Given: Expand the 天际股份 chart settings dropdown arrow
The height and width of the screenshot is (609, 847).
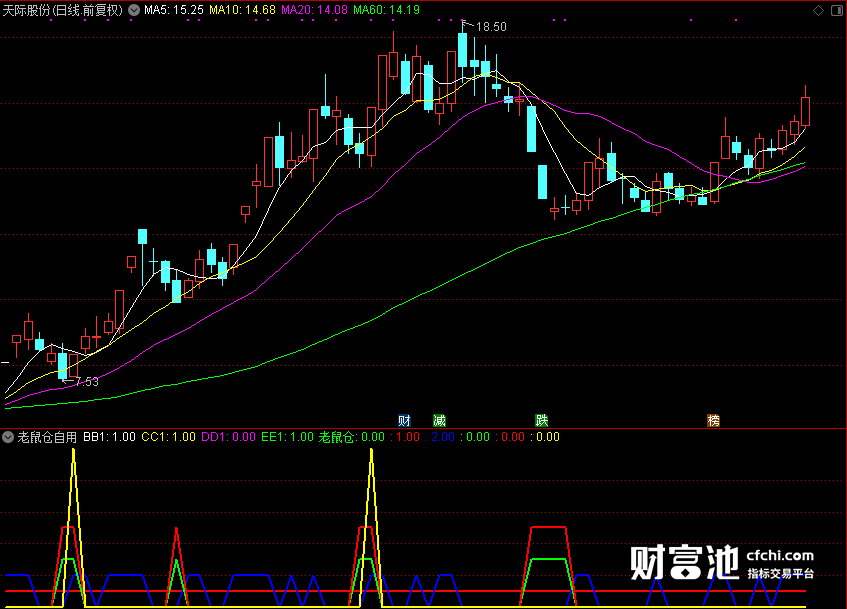Looking at the screenshot, I should [134, 10].
